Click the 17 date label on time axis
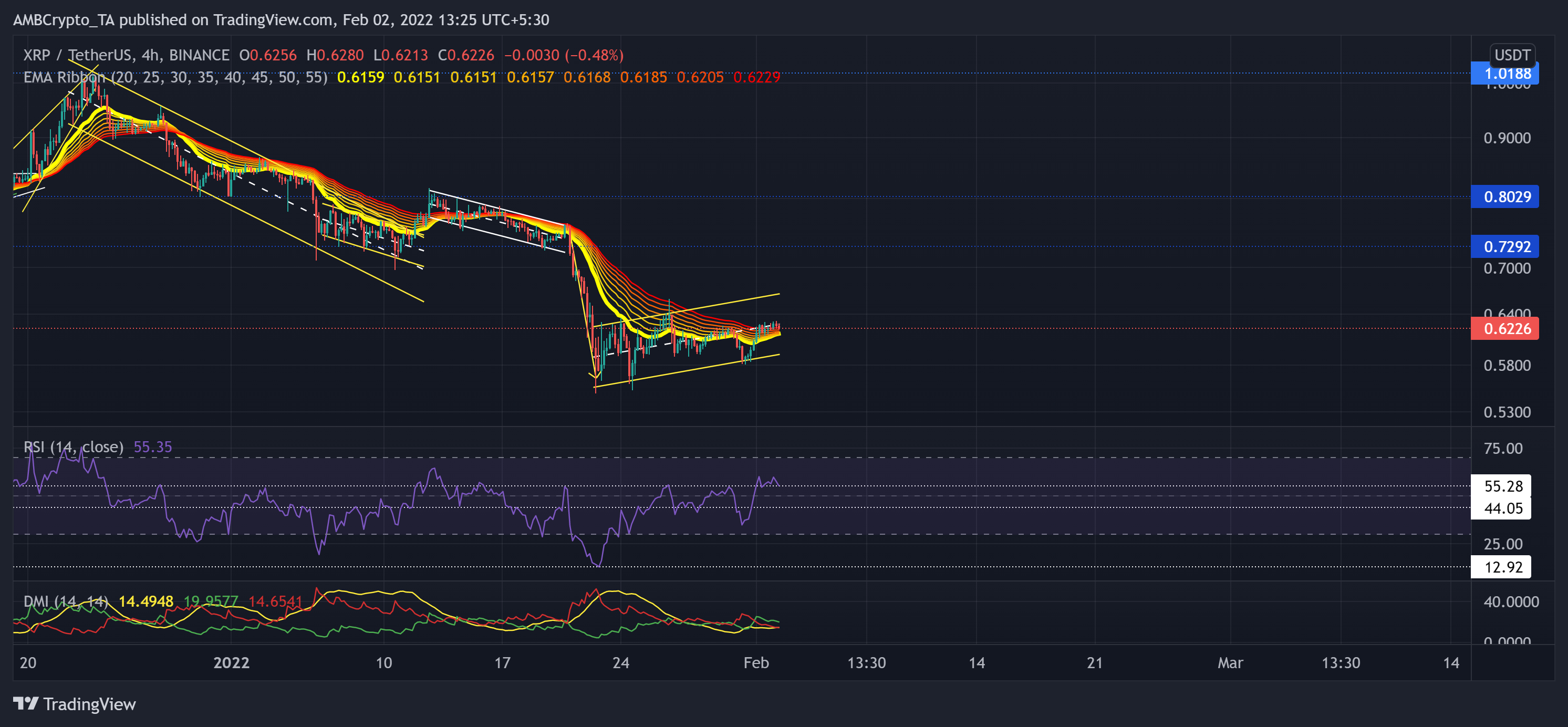1568x727 pixels. [502, 662]
